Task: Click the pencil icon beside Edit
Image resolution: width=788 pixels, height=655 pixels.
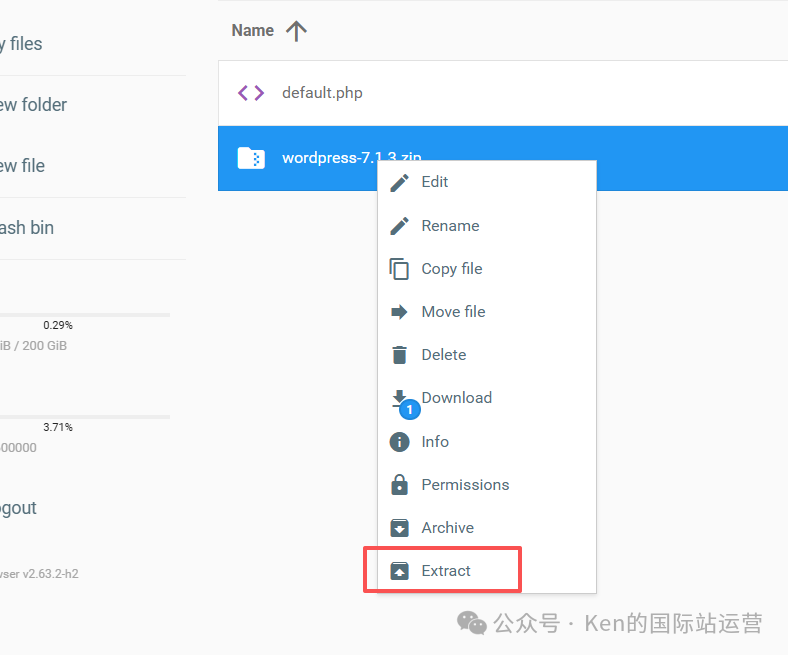Action: (x=400, y=183)
